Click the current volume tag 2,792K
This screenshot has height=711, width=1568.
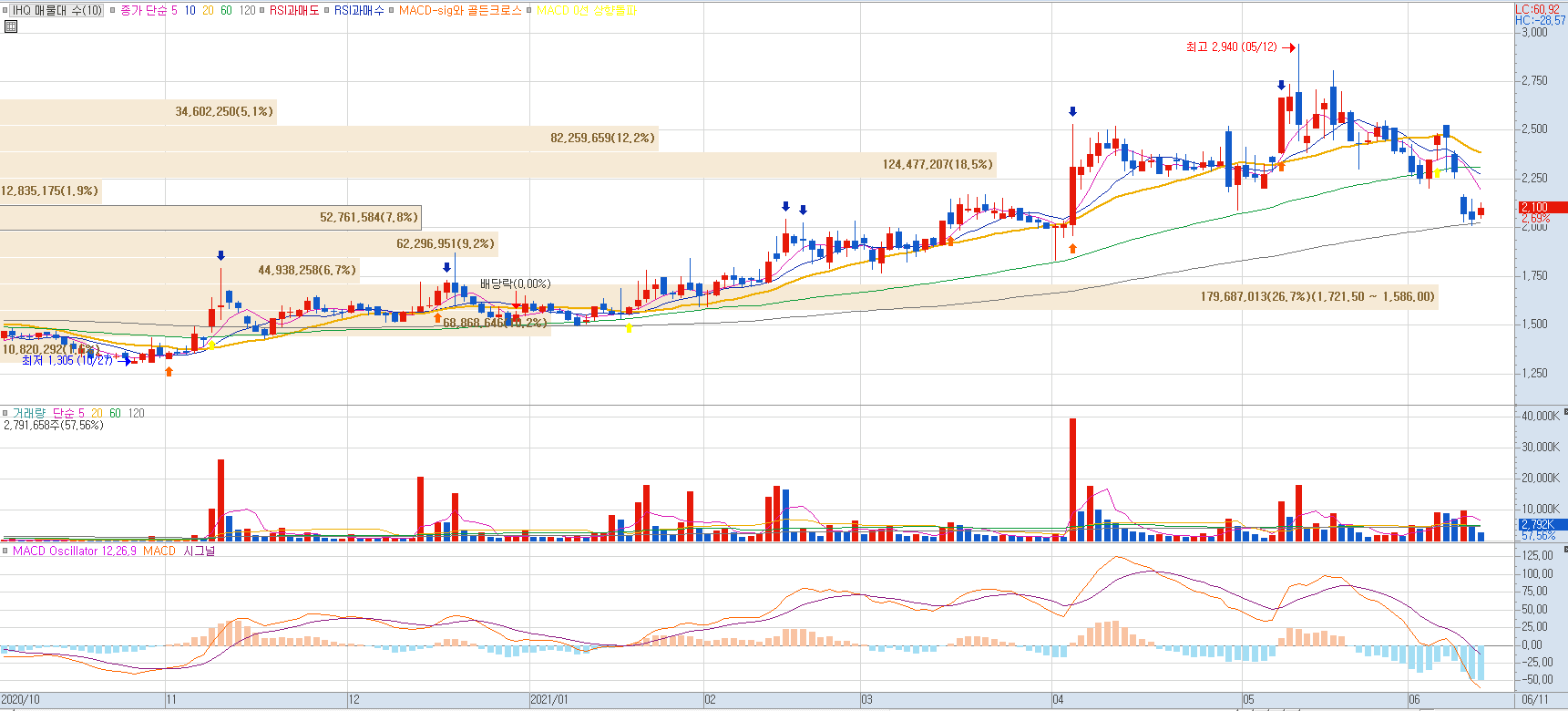[1542, 525]
